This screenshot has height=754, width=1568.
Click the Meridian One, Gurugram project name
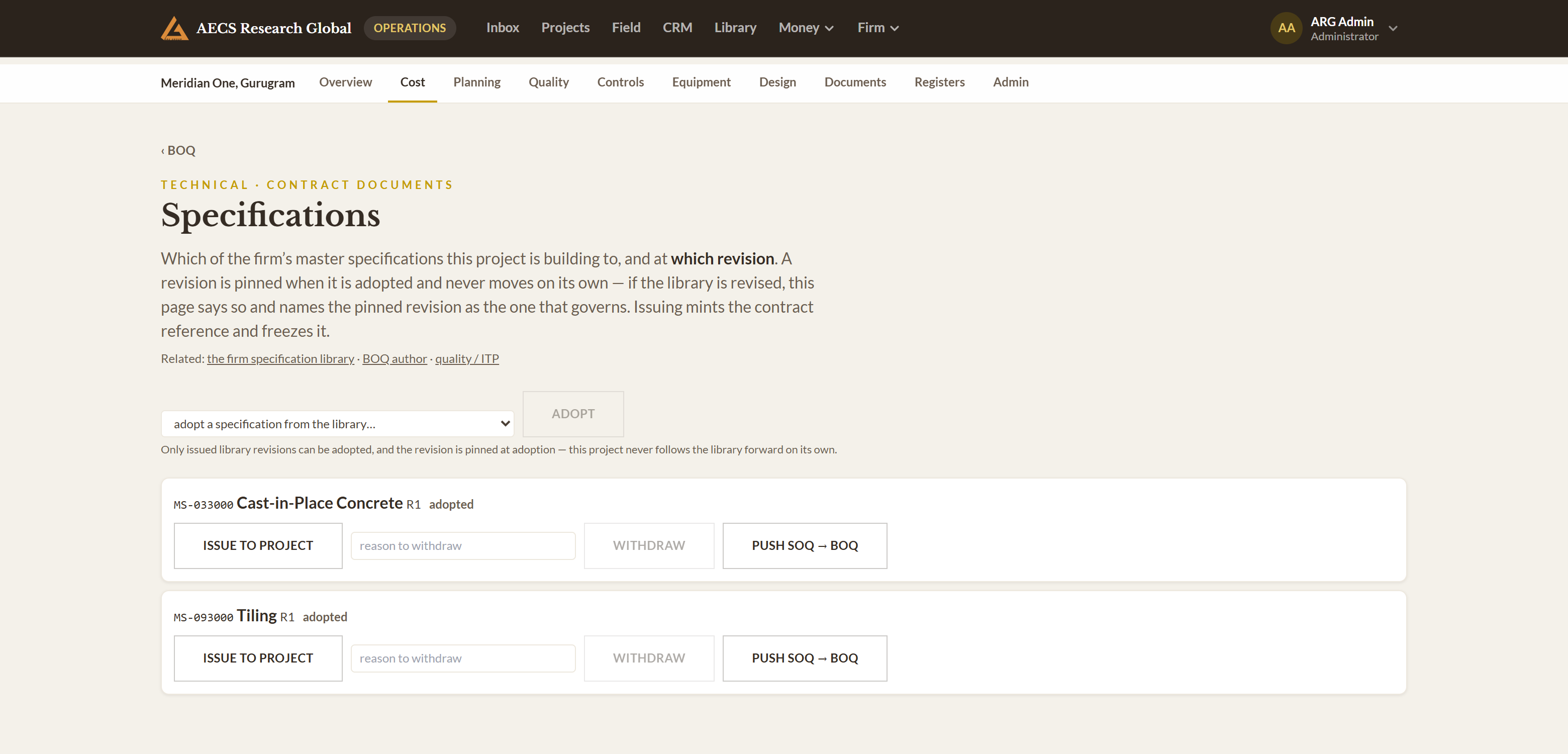click(x=228, y=83)
